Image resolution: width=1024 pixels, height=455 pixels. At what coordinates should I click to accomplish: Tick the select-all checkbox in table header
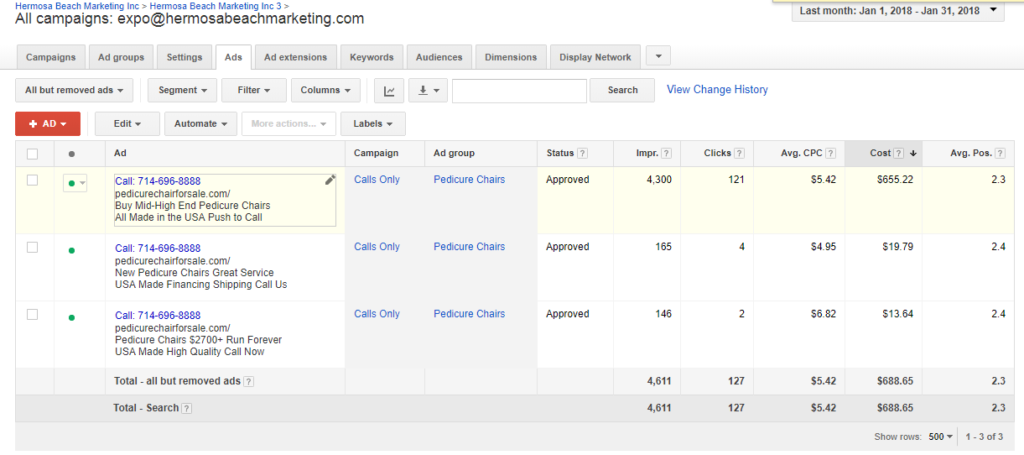pyautogui.click(x=33, y=153)
